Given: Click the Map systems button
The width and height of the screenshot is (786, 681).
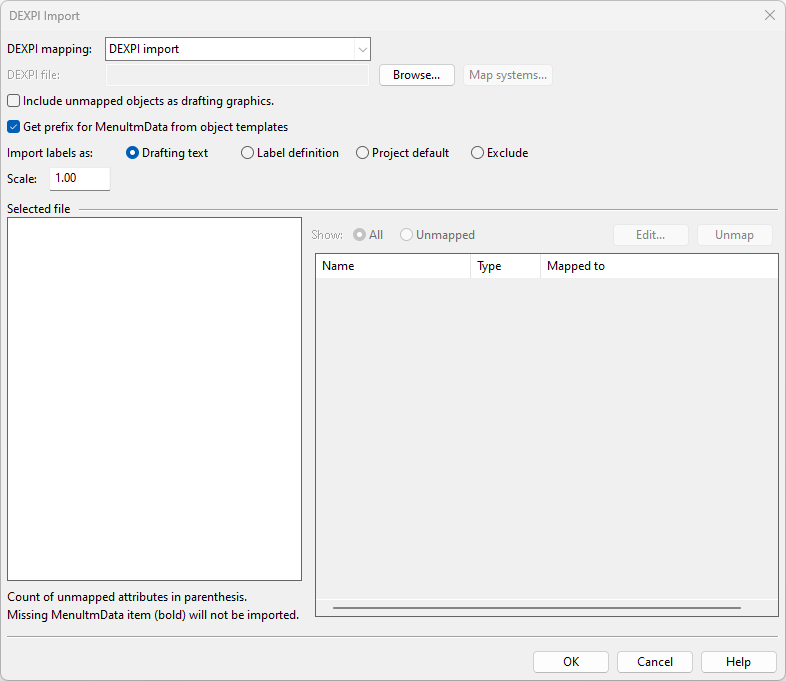Looking at the screenshot, I should (x=508, y=75).
